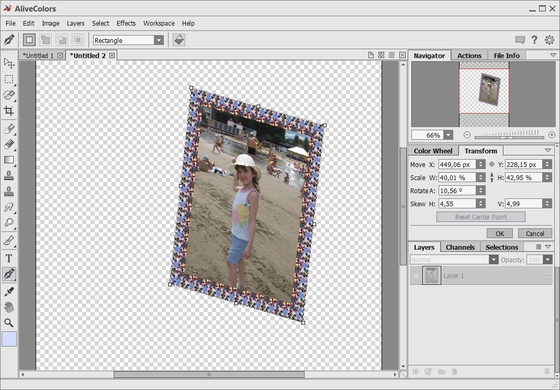Click the Skew V value field
Viewport: 560px width, 390px height.
(x=524, y=204)
